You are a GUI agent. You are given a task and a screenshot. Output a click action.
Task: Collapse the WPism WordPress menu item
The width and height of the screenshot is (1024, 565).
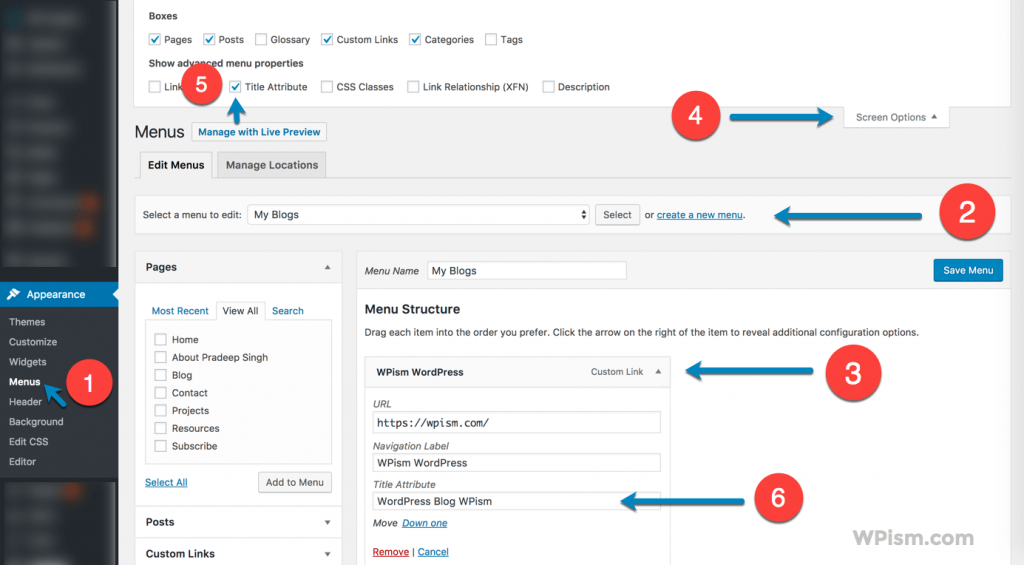pos(658,372)
